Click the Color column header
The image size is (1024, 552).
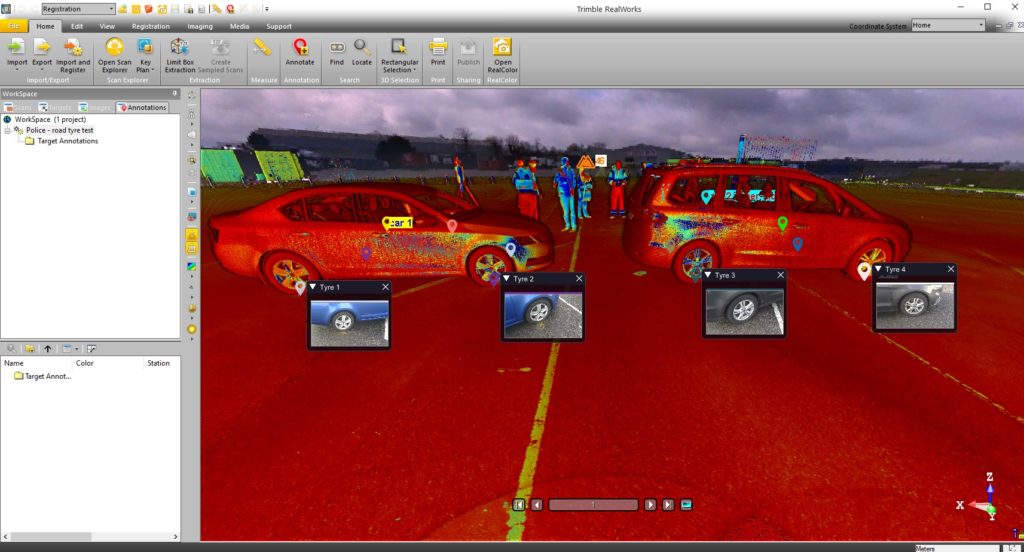[84, 363]
